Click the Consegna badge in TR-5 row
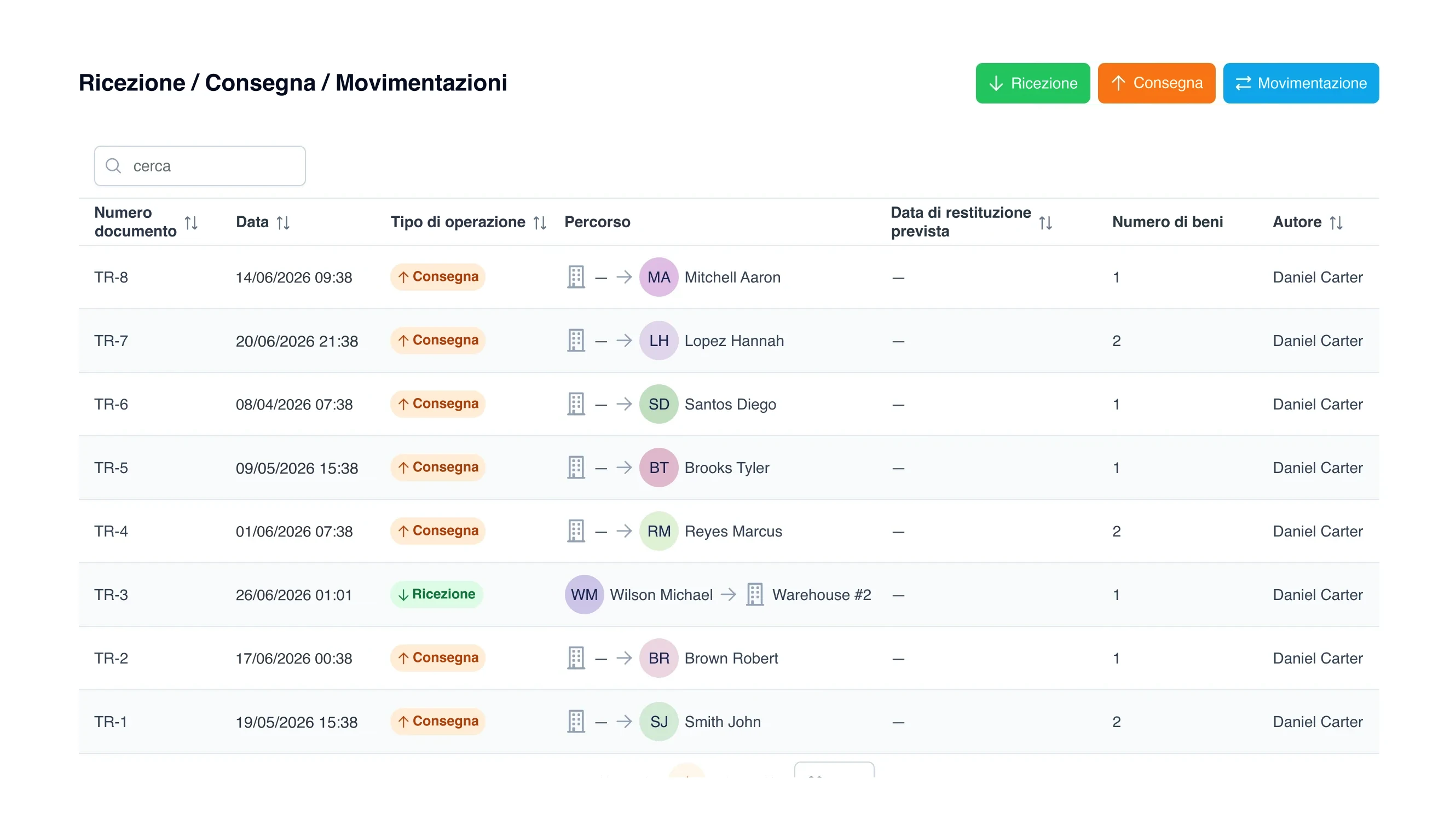This screenshot has height=819, width=1456. click(x=437, y=468)
